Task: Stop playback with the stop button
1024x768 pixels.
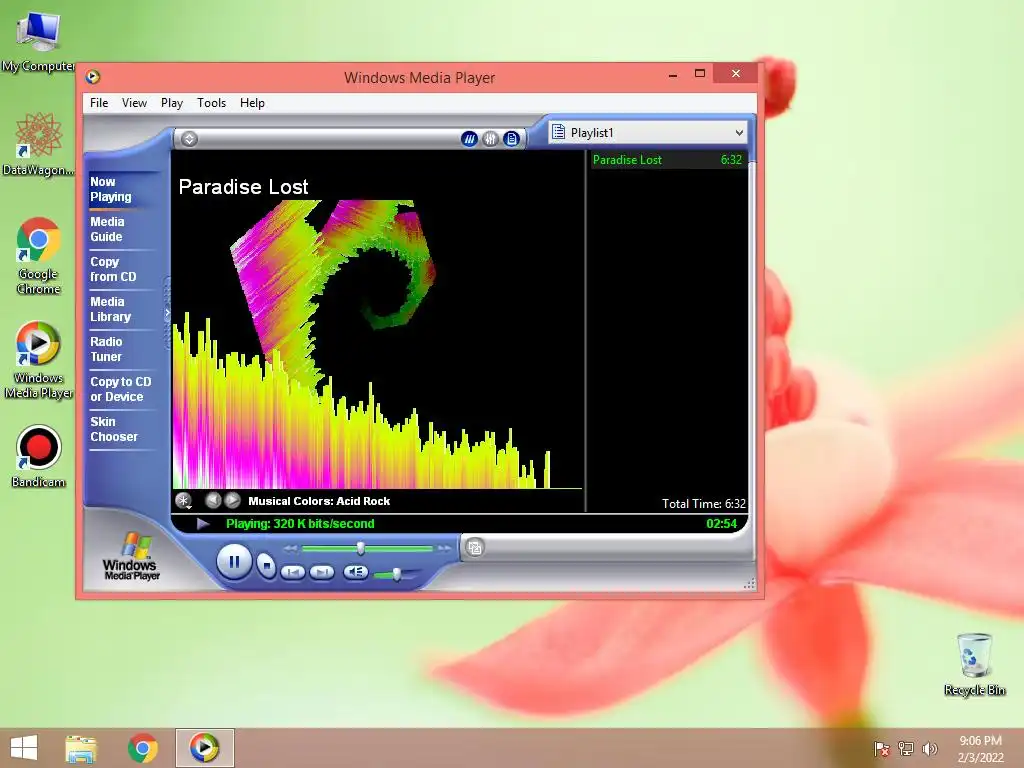Action: (266, 565)
